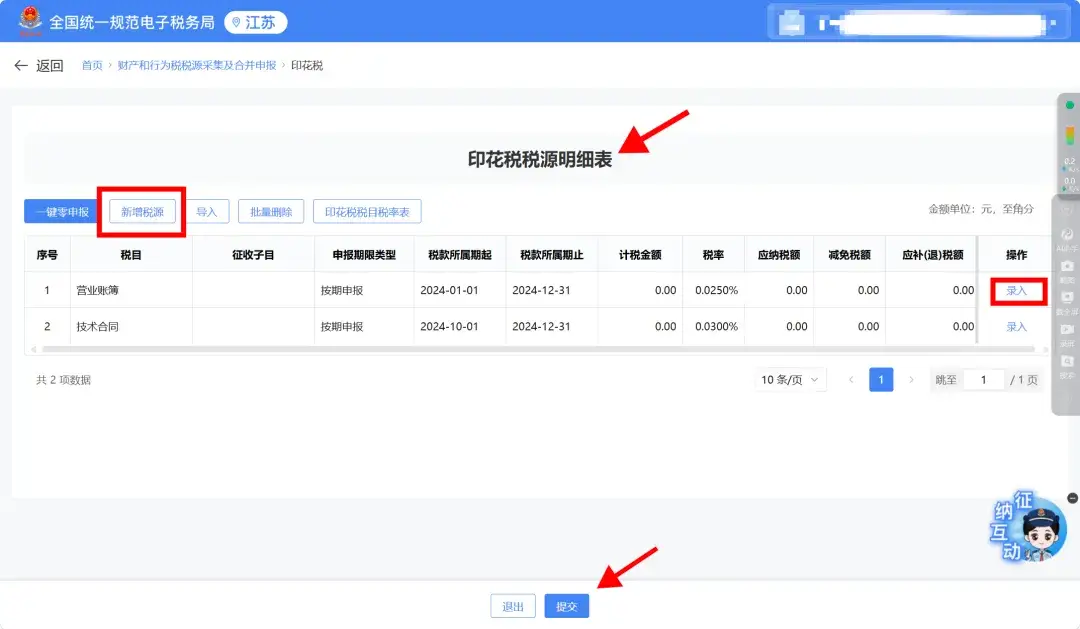Click the back arrow next to 返回
This screenshot has height=629, width=1080.
pos(22,64)
